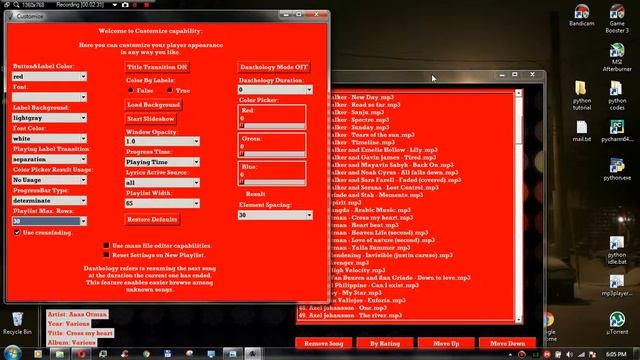Open mail.txt file on desktop
Image resolution: width=640 pixels, height=360 pixels.
point(582,131)
